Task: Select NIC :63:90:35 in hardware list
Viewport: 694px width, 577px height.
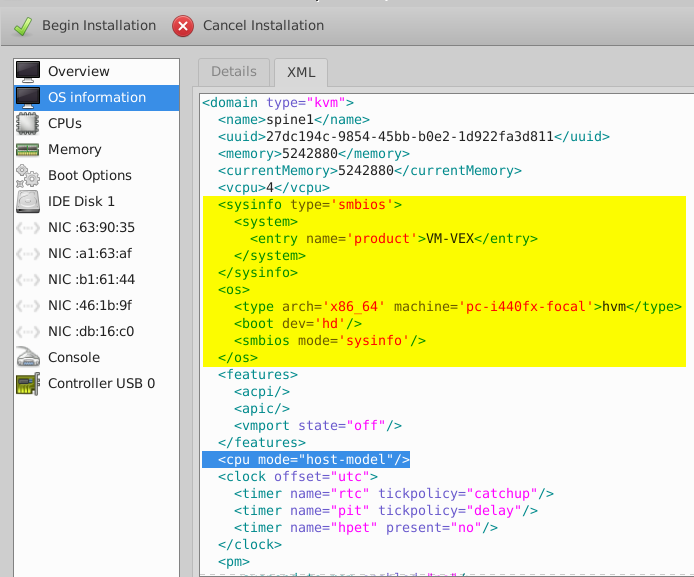Action: 91,228
